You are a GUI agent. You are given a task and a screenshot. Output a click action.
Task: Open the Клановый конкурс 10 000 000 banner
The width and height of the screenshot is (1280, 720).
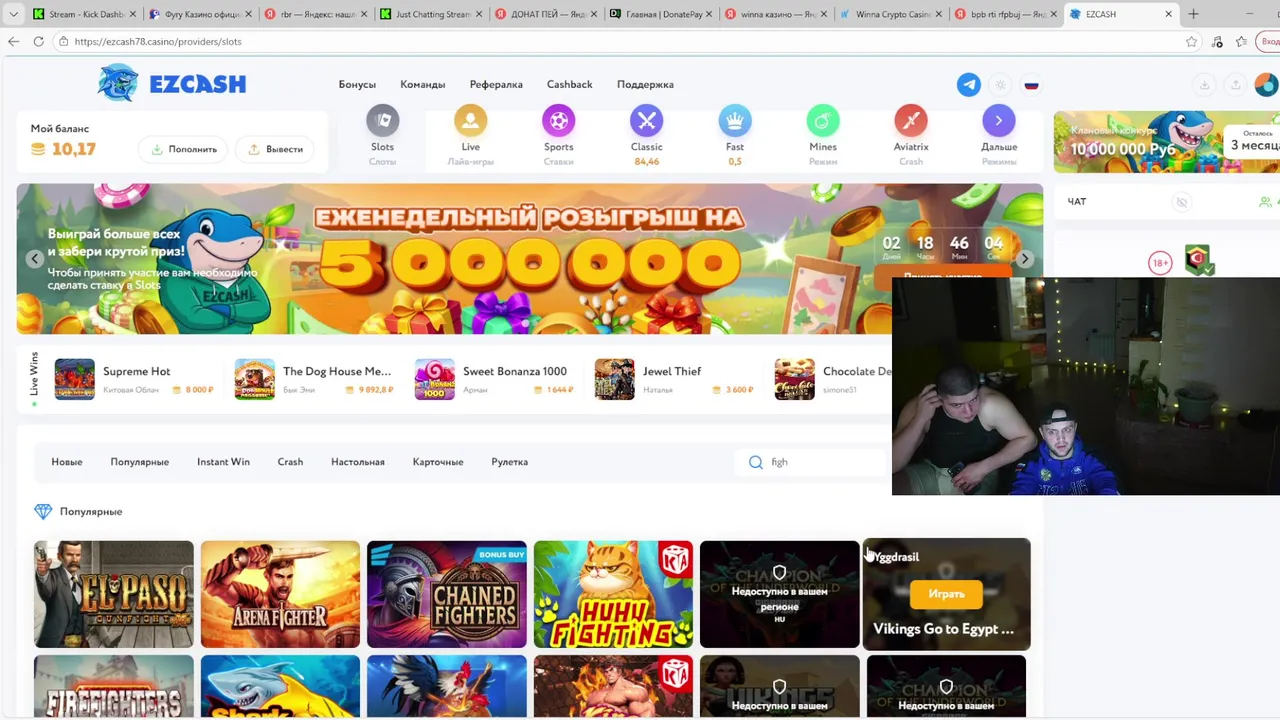pos(1166,141)
